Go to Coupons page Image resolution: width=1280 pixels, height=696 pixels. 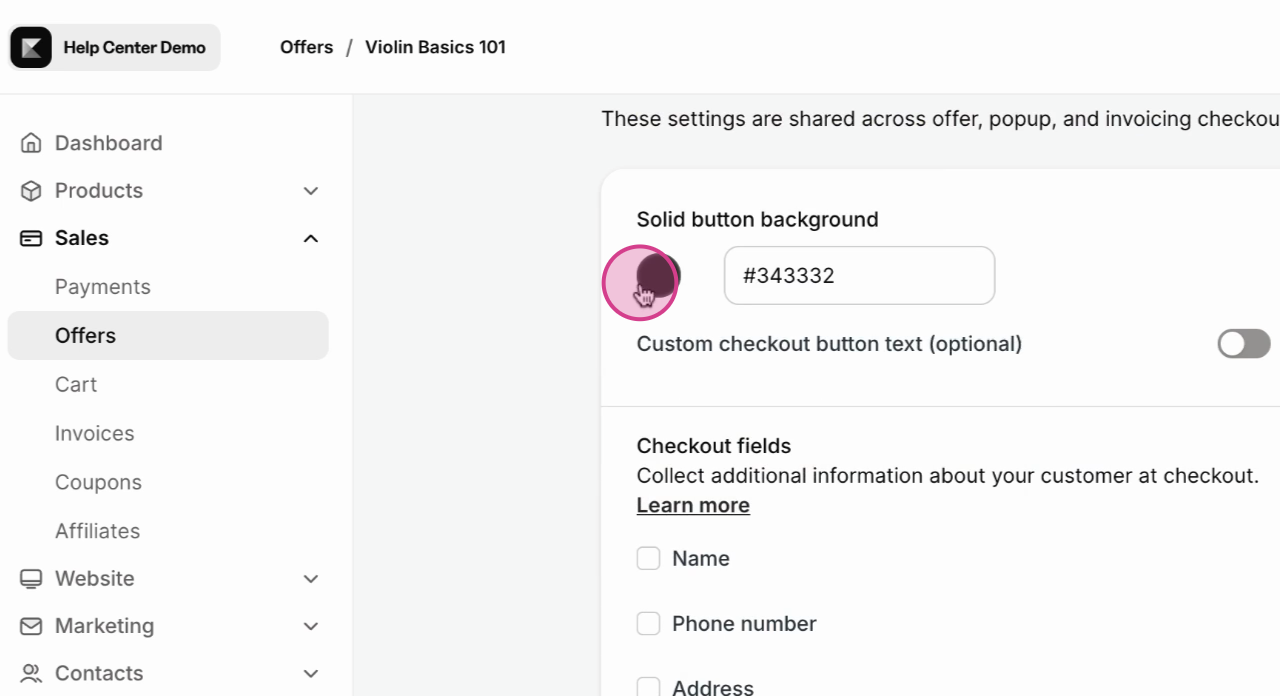pos(98,482)
